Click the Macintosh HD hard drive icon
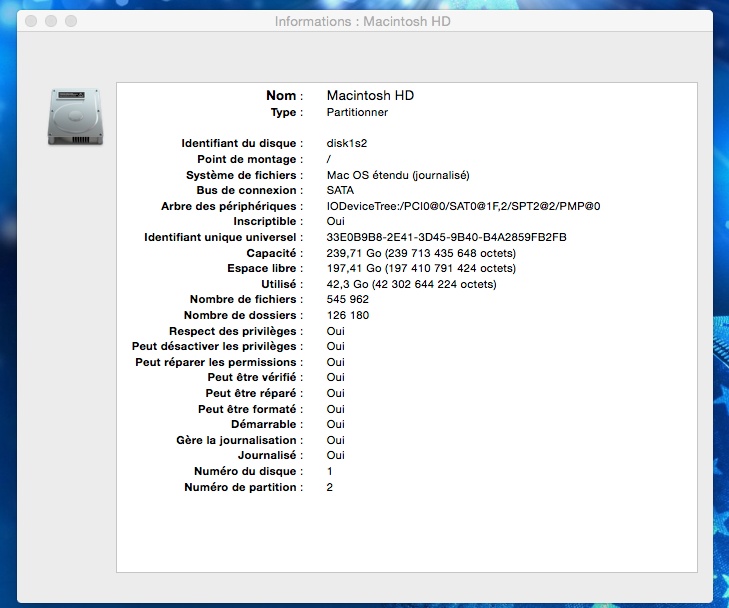This screenshot has width=729, height=608. click(75, 117)
